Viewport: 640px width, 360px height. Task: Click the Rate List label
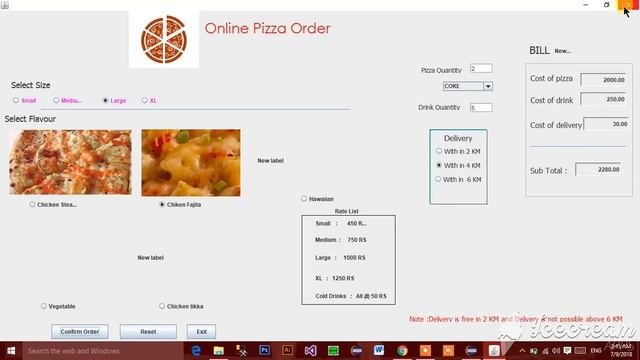pyautogui.click(x=347, y=211)
